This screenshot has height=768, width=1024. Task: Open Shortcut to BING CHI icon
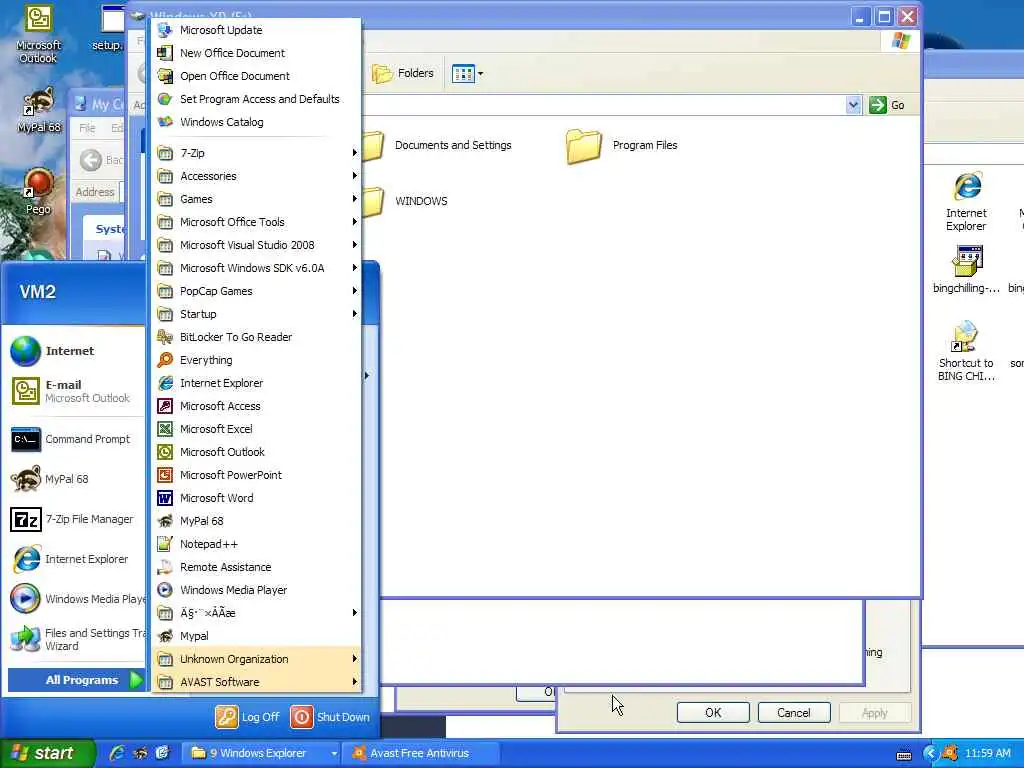pyautogui.click(x=967, y=351)
